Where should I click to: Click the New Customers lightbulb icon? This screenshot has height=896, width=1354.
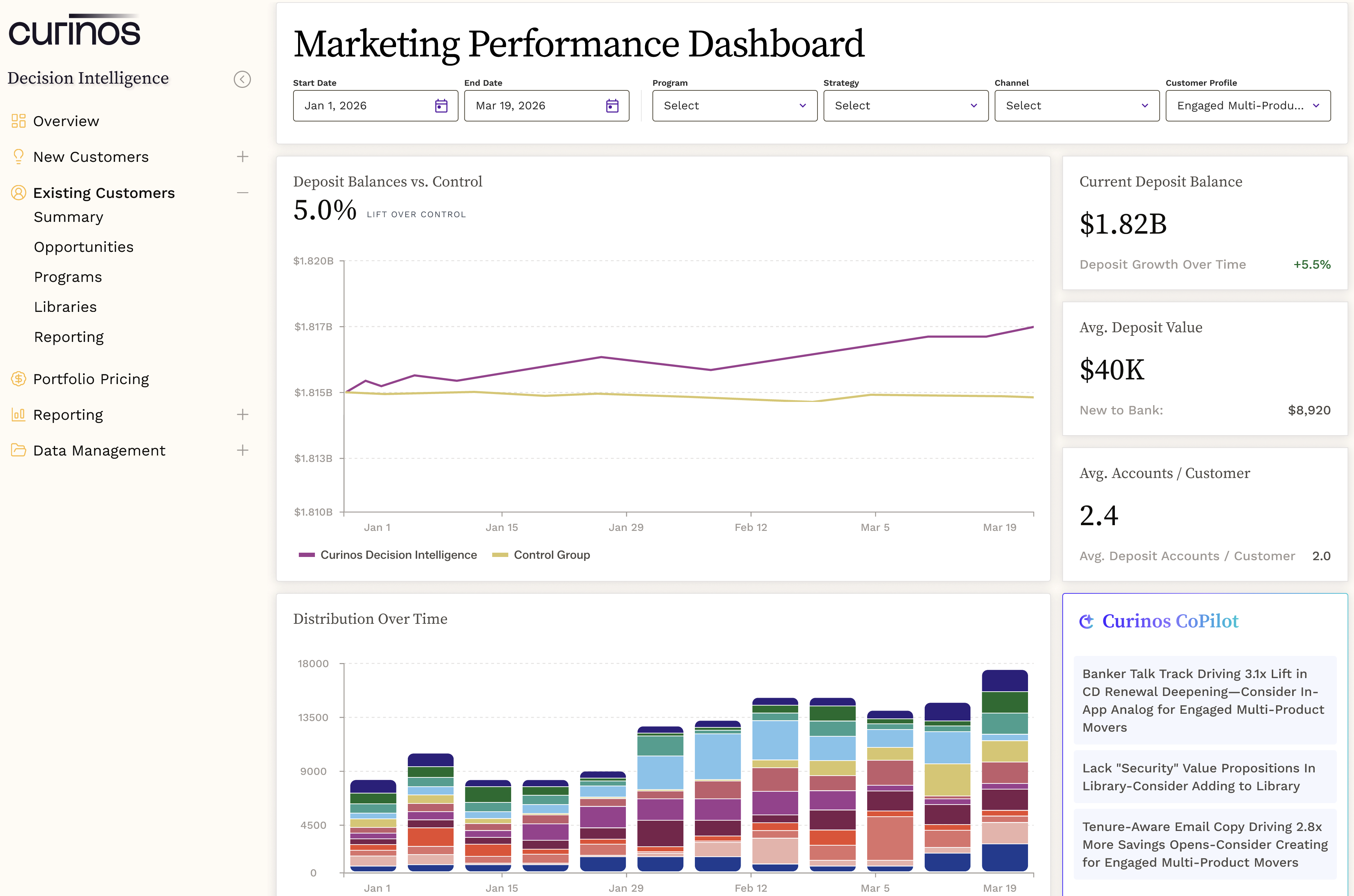(18, 156)
